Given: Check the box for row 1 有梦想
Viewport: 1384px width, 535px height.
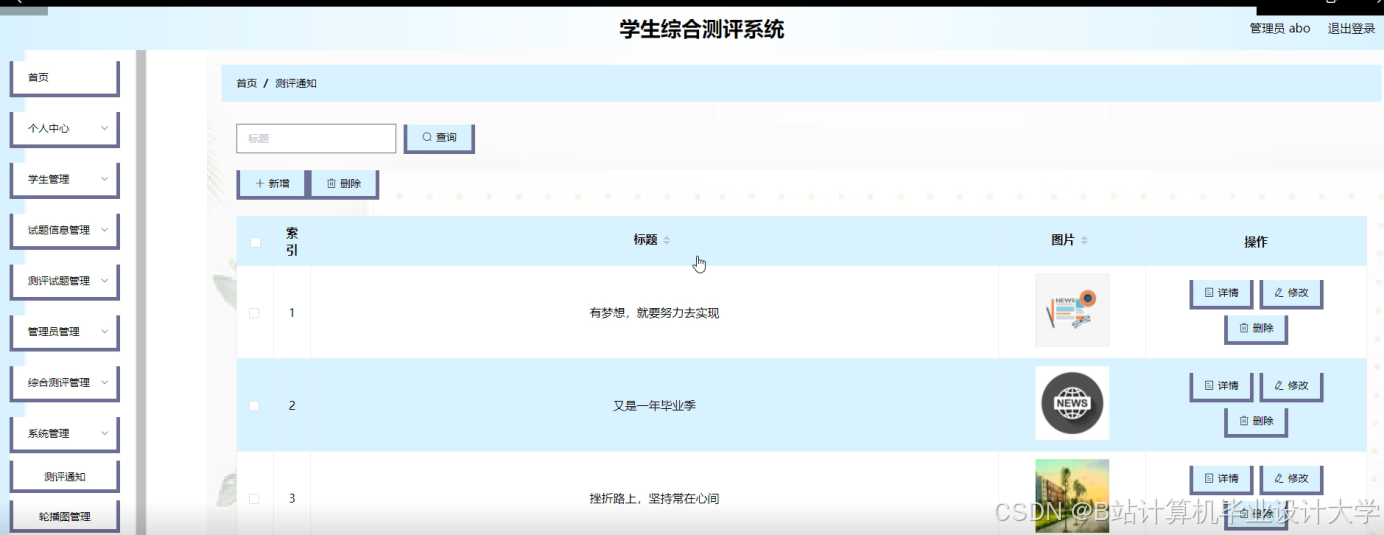Looking at the screenshot, I should [x=254, y=313].
